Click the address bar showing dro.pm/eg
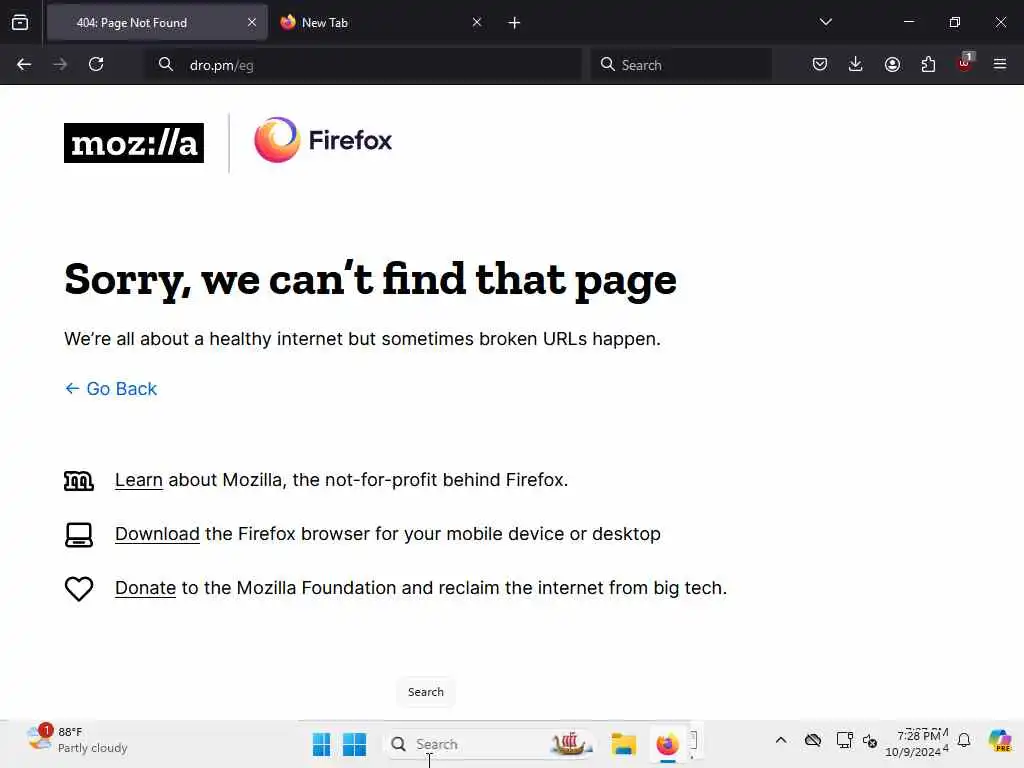The height and width of the screenshot is (768, 1024). 363,65
